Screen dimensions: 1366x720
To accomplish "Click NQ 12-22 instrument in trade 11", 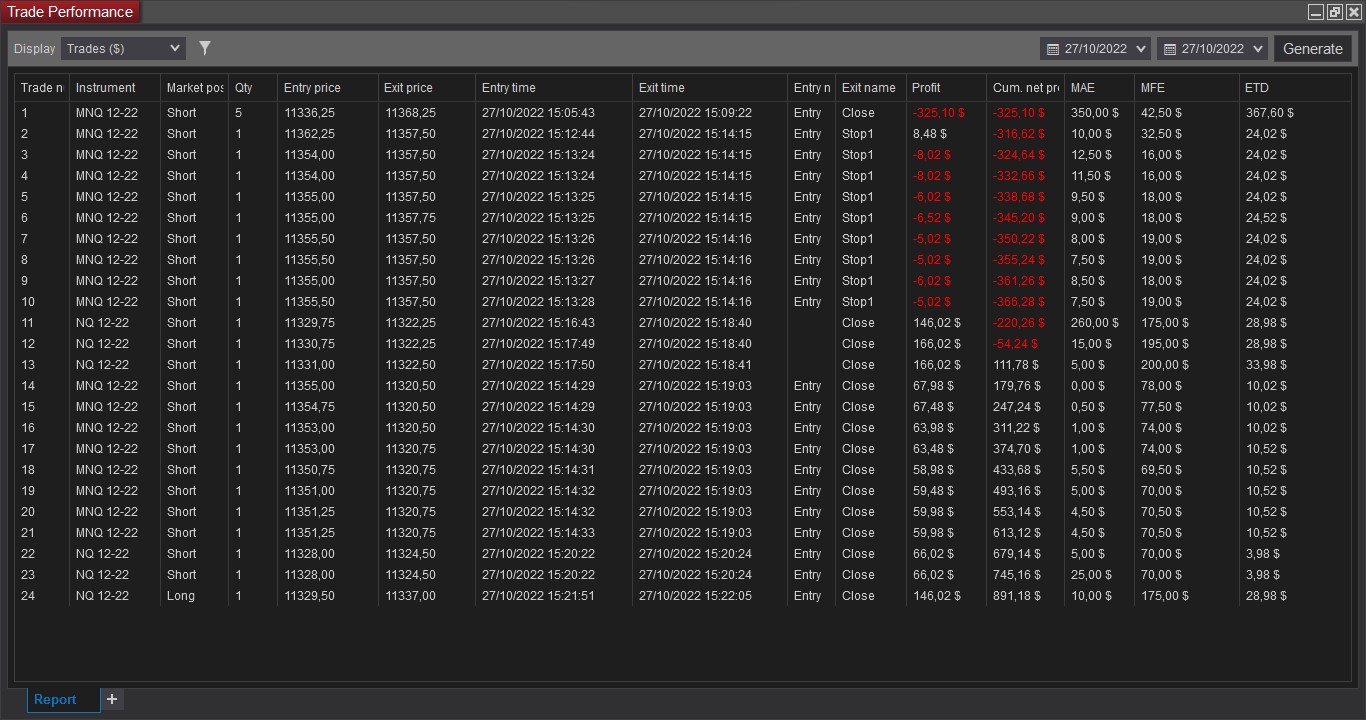I will pos(102,323).
